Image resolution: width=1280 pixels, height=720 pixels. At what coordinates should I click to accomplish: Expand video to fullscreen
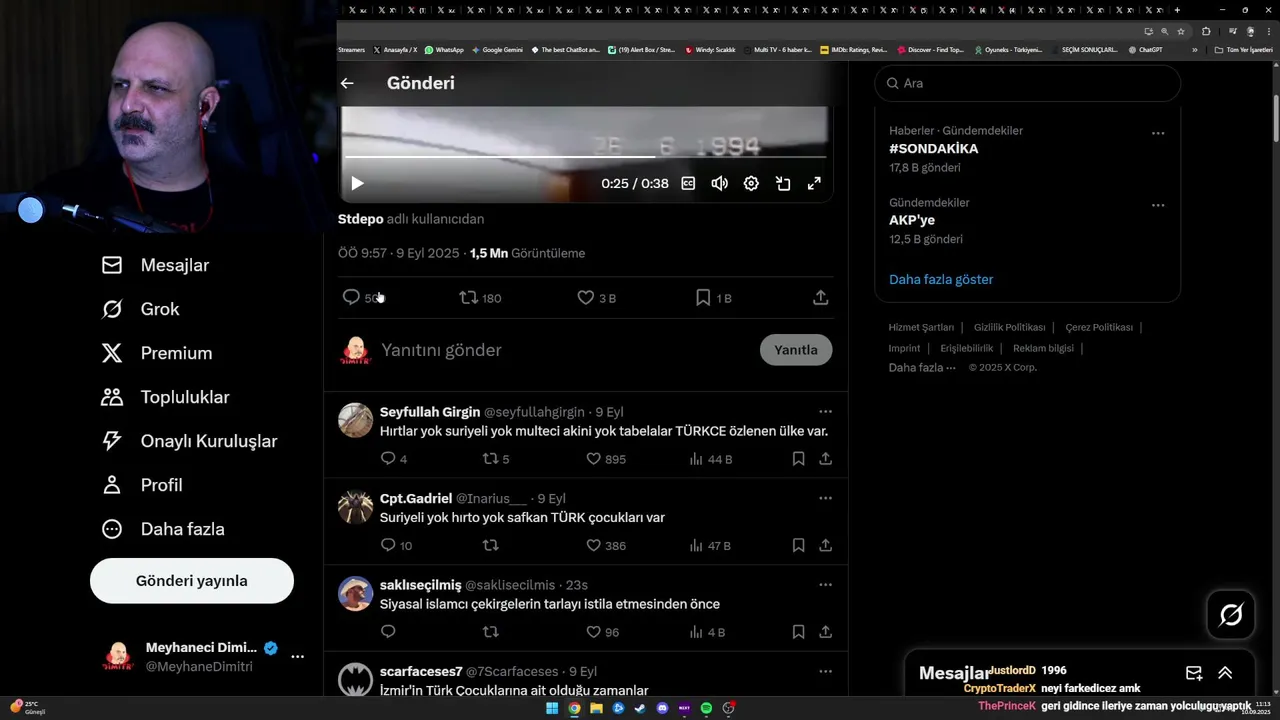[814, 183]
